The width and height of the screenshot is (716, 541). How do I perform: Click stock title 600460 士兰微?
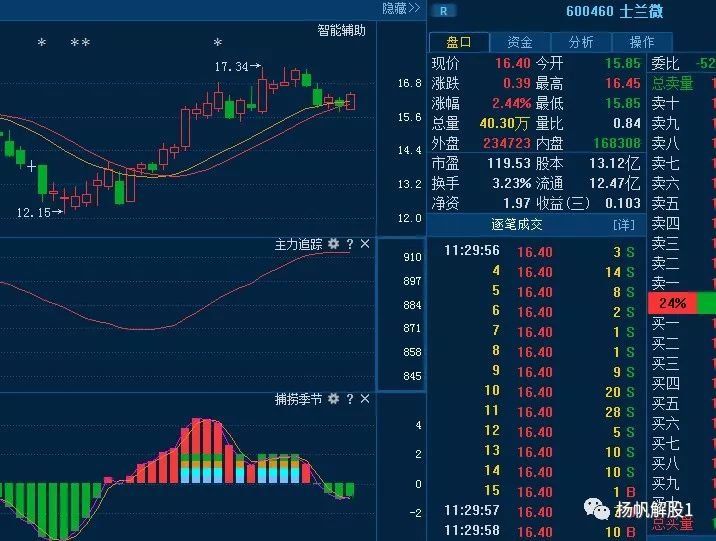[615, 11]
